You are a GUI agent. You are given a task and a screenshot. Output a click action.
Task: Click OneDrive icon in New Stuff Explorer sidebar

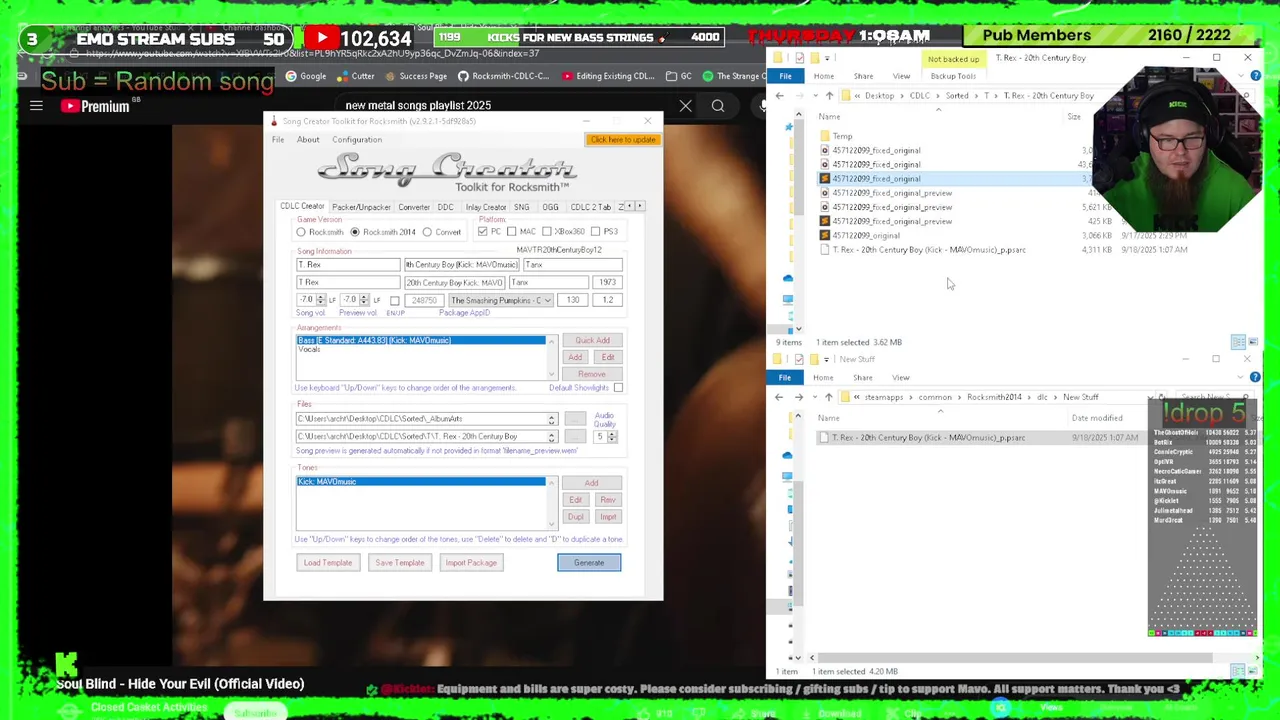[789, 455]
